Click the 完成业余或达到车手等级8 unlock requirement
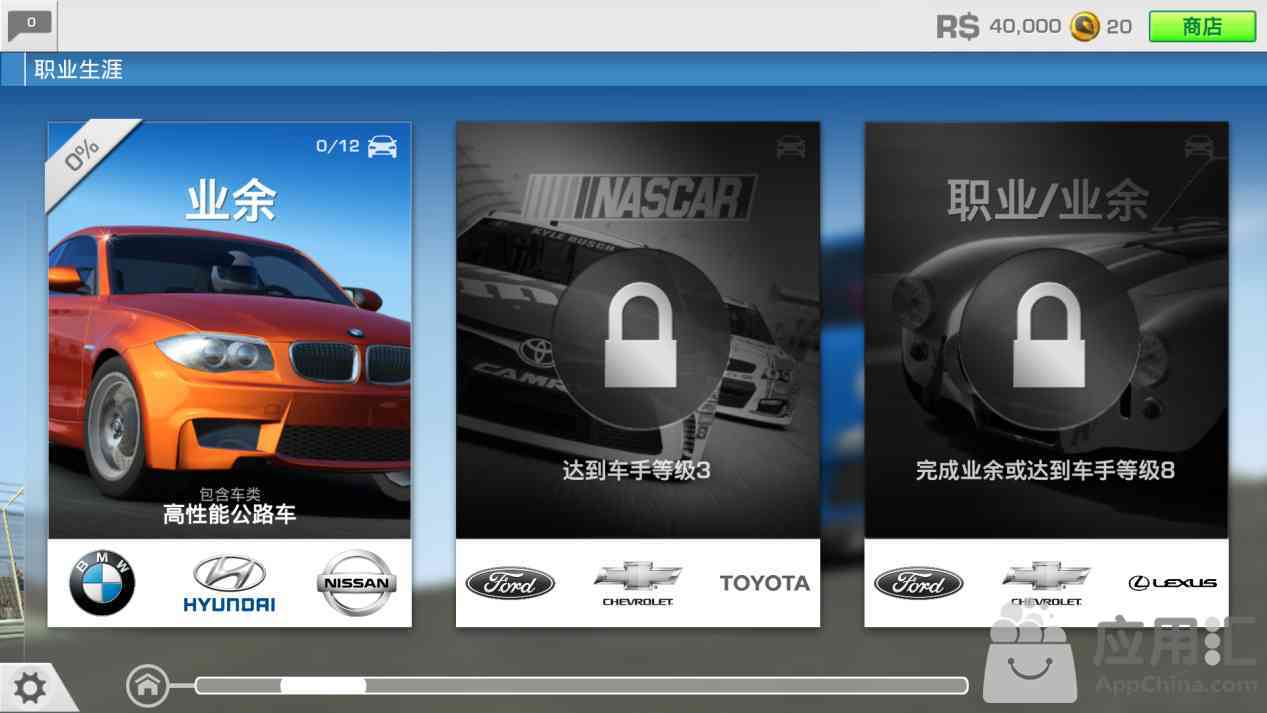This screenshot has height=713, width=1267. tap(1045, 470)
